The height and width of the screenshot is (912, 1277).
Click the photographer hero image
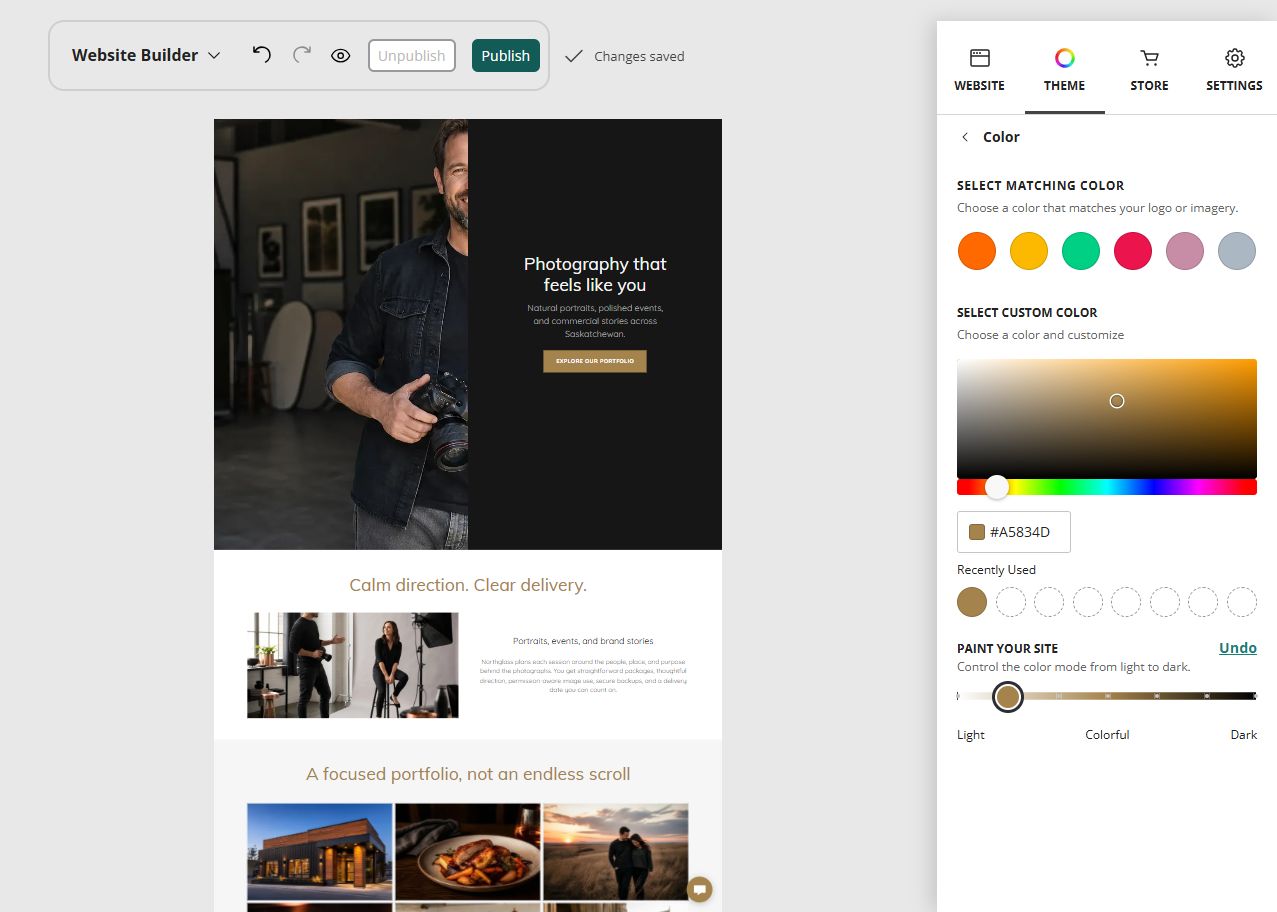point(341,334)
